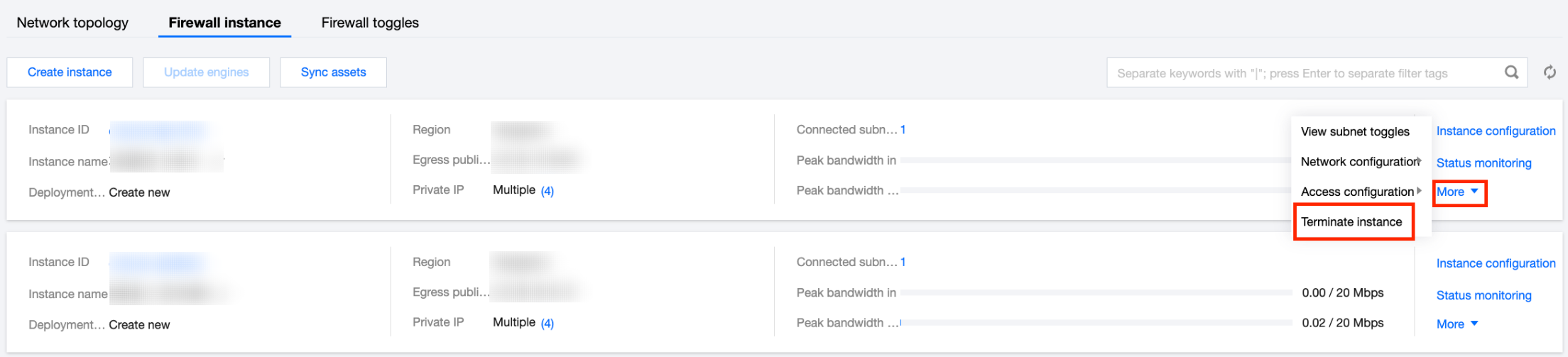This screenshot has height=357, width=1568.
Task: Click the refresh icon beside the search box
Action: click(x=1550, y=72)
